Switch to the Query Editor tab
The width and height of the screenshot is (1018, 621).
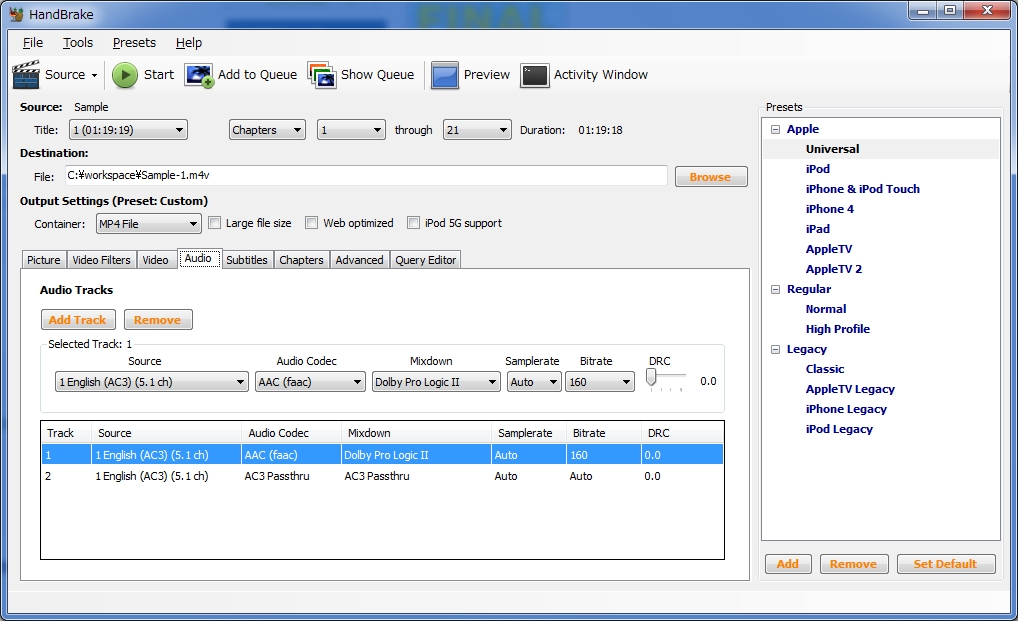(426, 260)
